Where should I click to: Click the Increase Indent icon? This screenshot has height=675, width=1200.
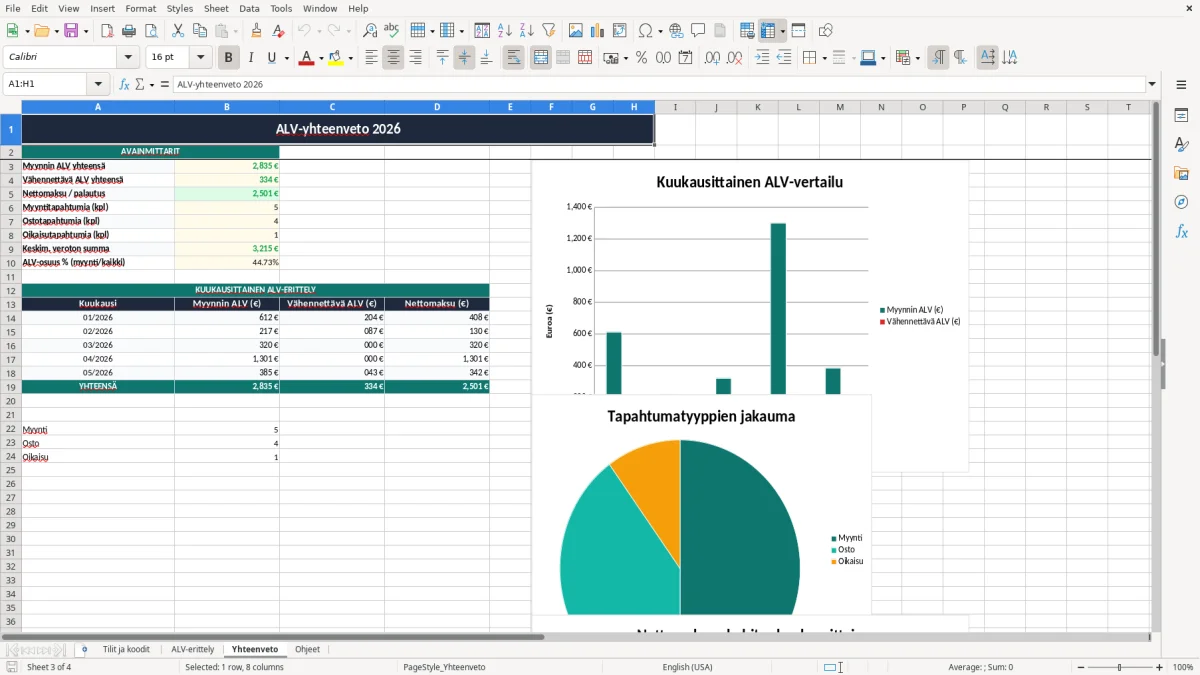coord(762,58)
